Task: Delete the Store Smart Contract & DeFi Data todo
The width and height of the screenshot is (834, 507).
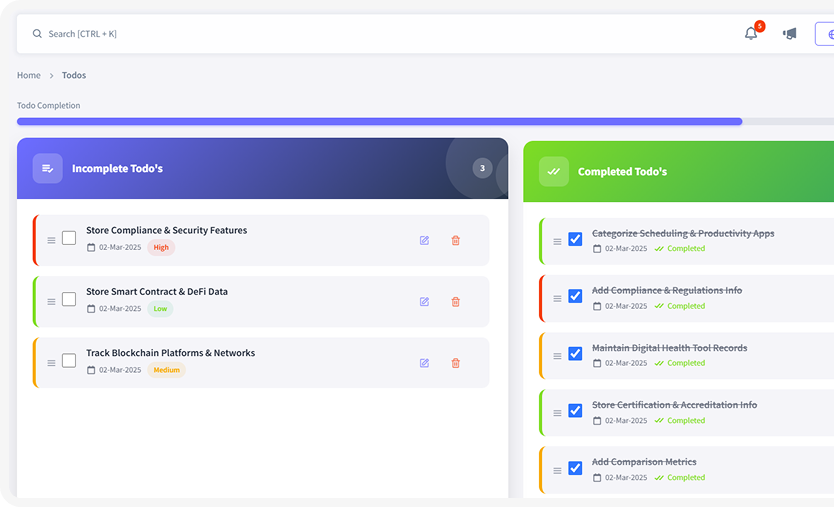Action: coord(456,302)
